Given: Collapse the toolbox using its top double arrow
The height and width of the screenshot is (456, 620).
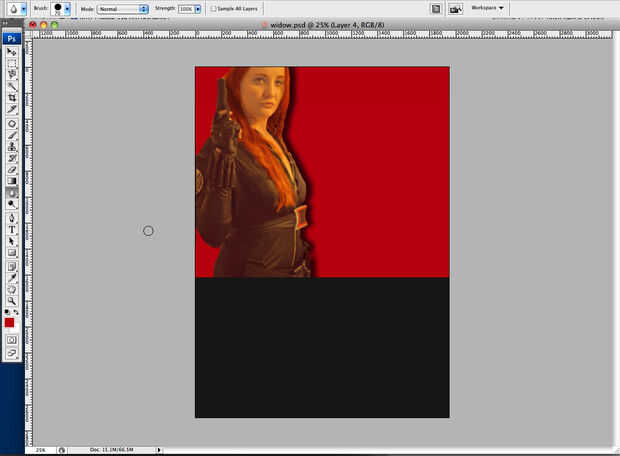Looking at the screenshot, I should click(x=5, y=23).
